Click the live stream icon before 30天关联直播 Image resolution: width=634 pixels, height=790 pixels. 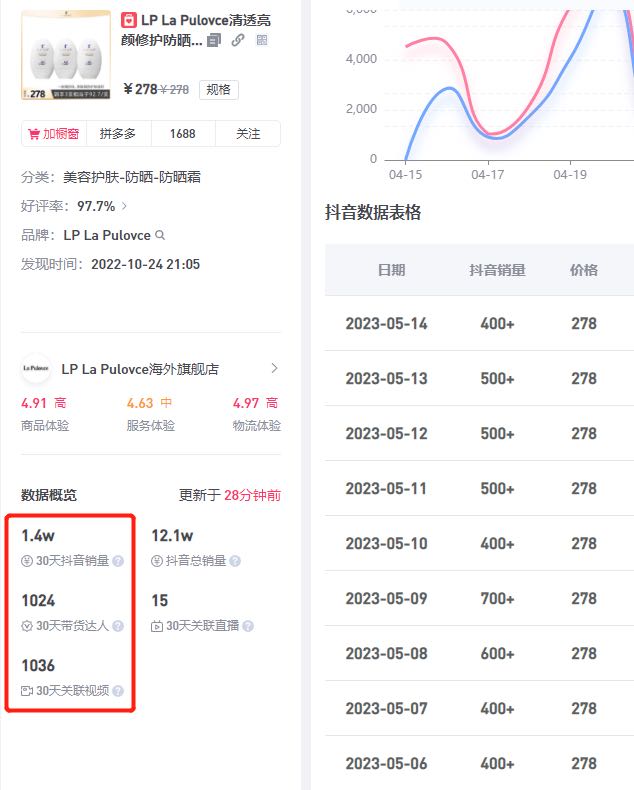[x=157, y=626]
